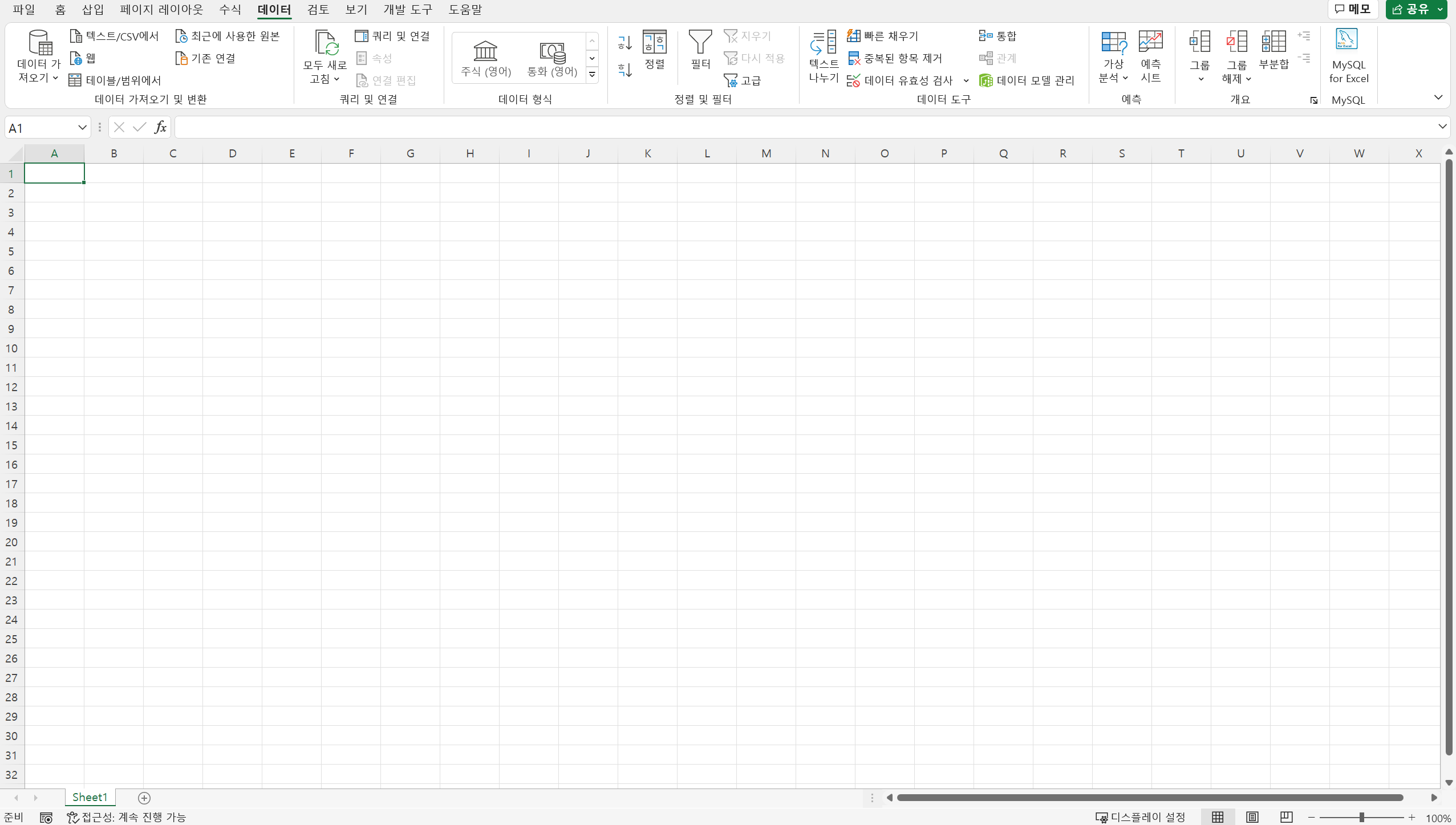The image size is (1456, 825).
Task: Switch to the 삽입 tab
Action: click(92, 9)
